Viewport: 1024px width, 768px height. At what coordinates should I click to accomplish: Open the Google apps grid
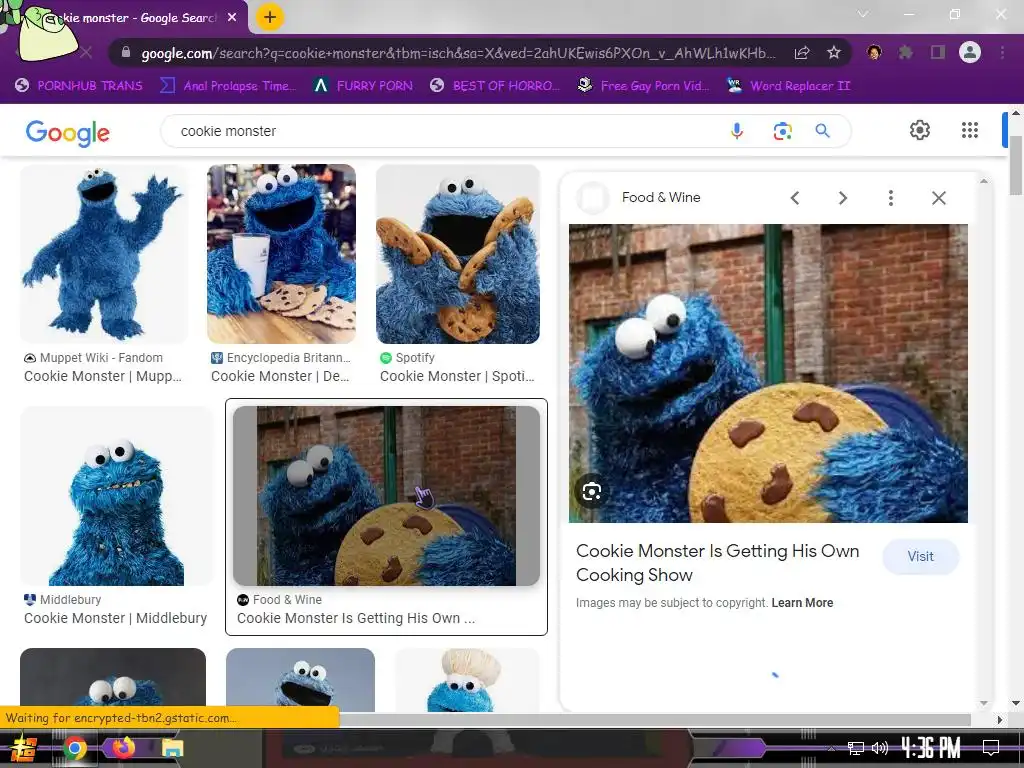[970, 130]
